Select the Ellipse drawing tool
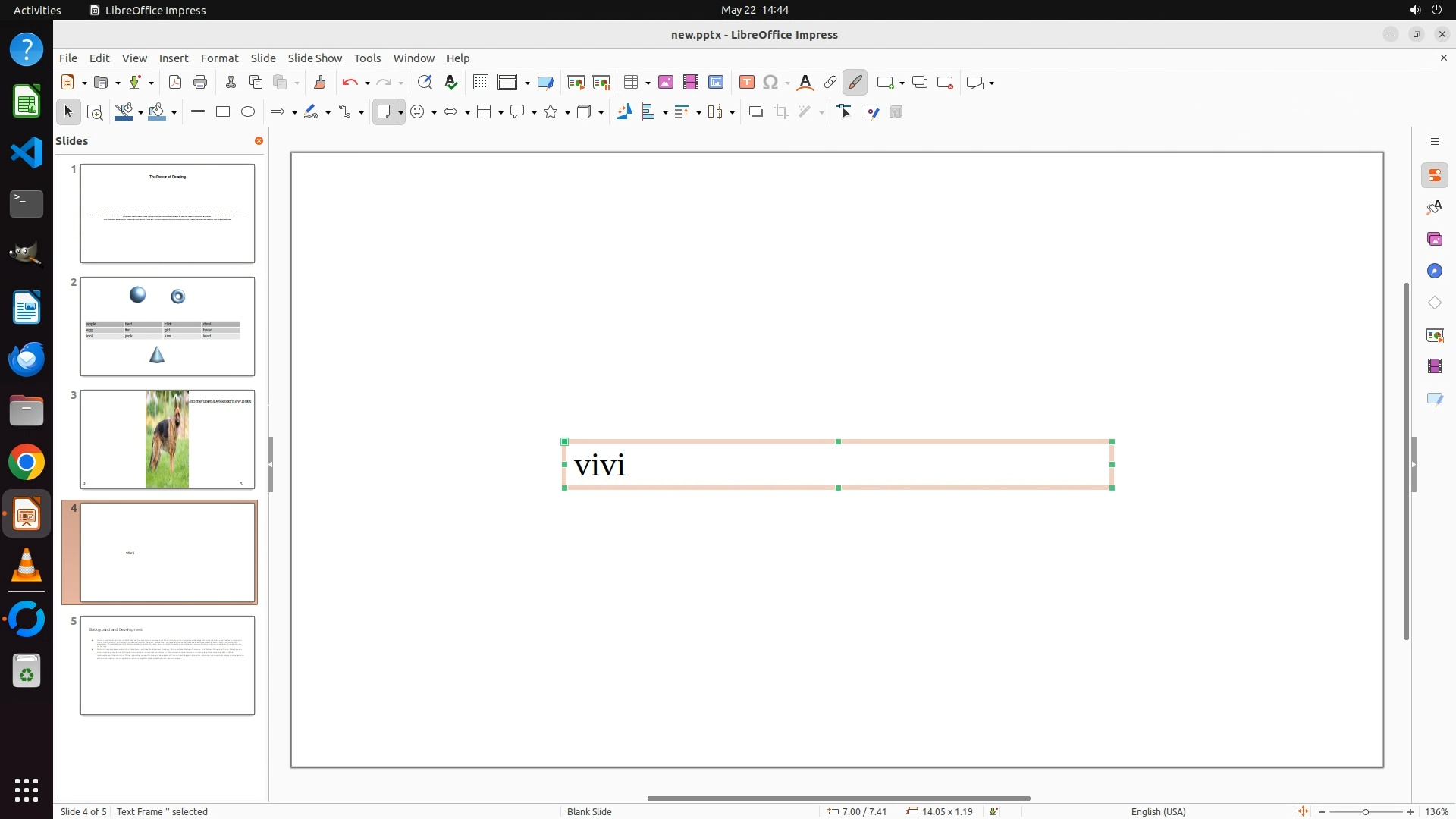 point(248,112)
